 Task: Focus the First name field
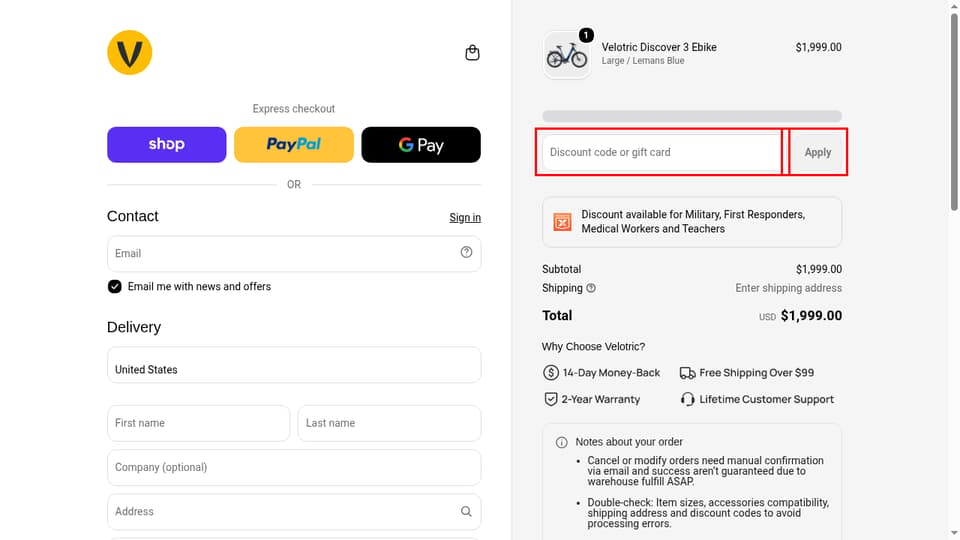pyautogui.click(x=198, y=423)
